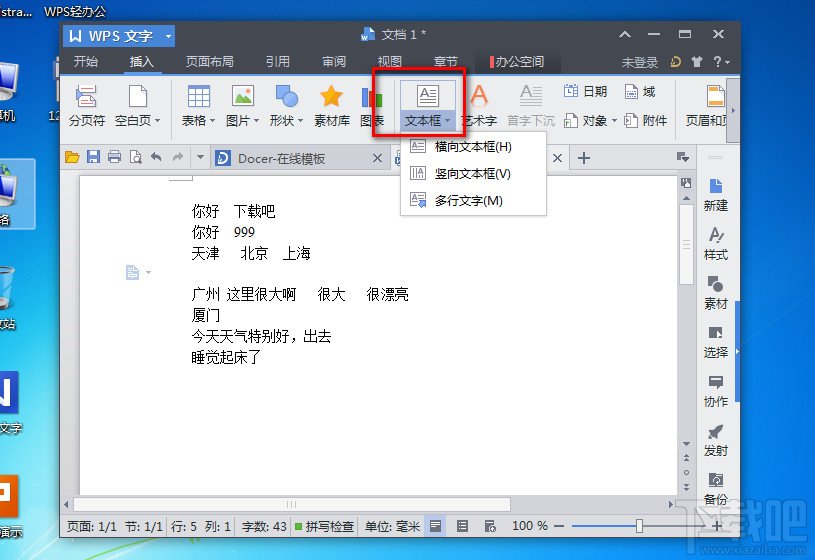Open the 素材 side panel
This screenshot has height=560, width=815.
(x=716, y=293)
